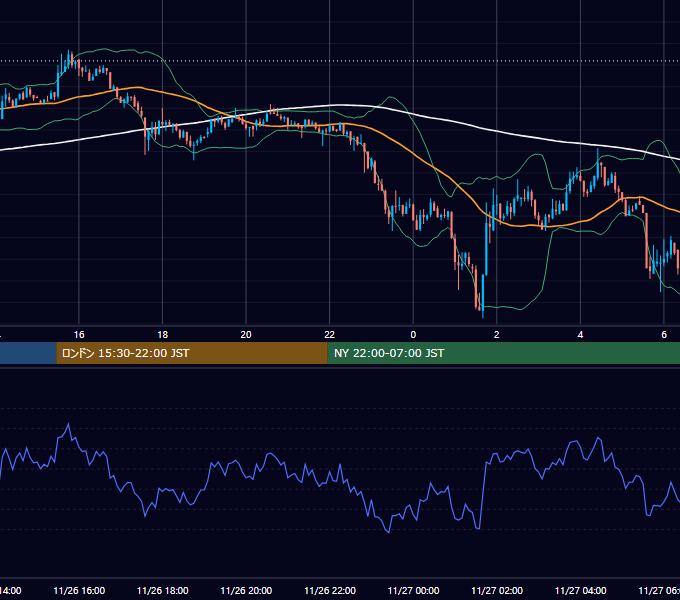Click the hour label 20 on upper time axis
This screenshot has height=600, width=680.
point(246,335)
